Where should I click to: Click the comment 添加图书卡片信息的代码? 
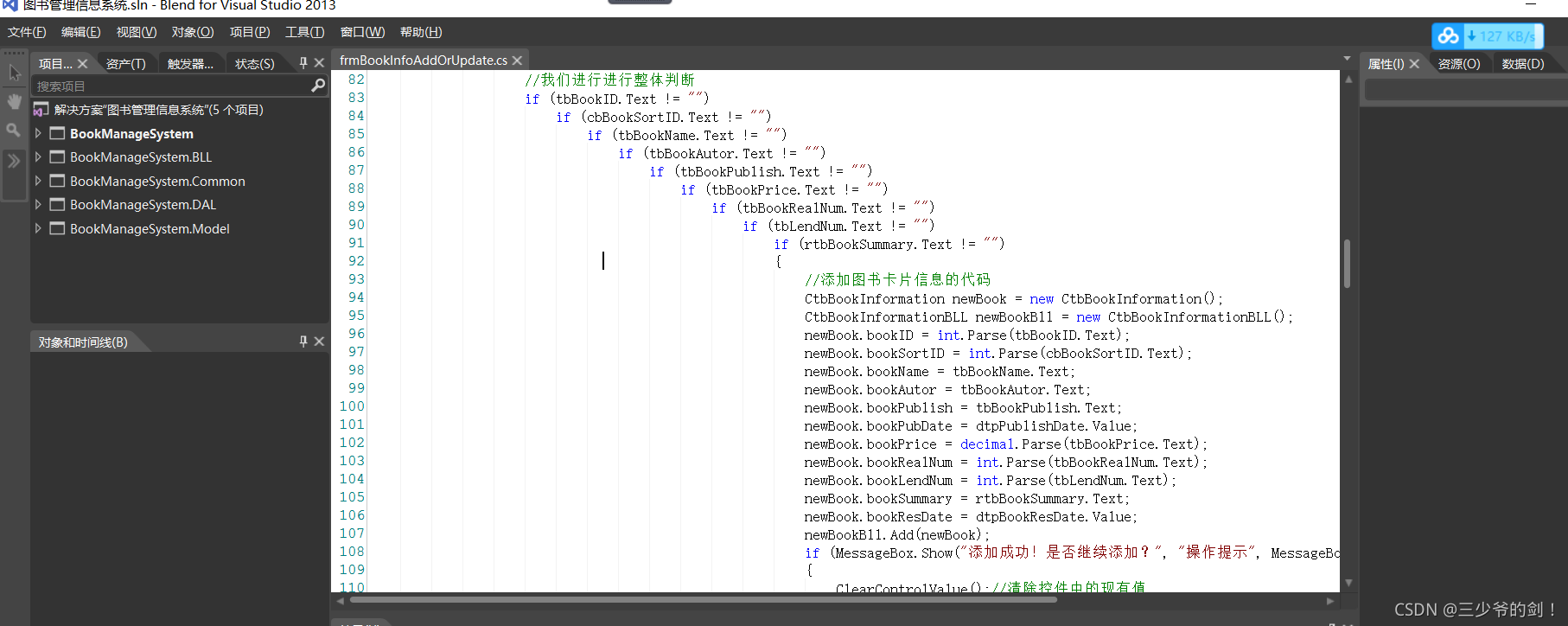click(897, 279)
